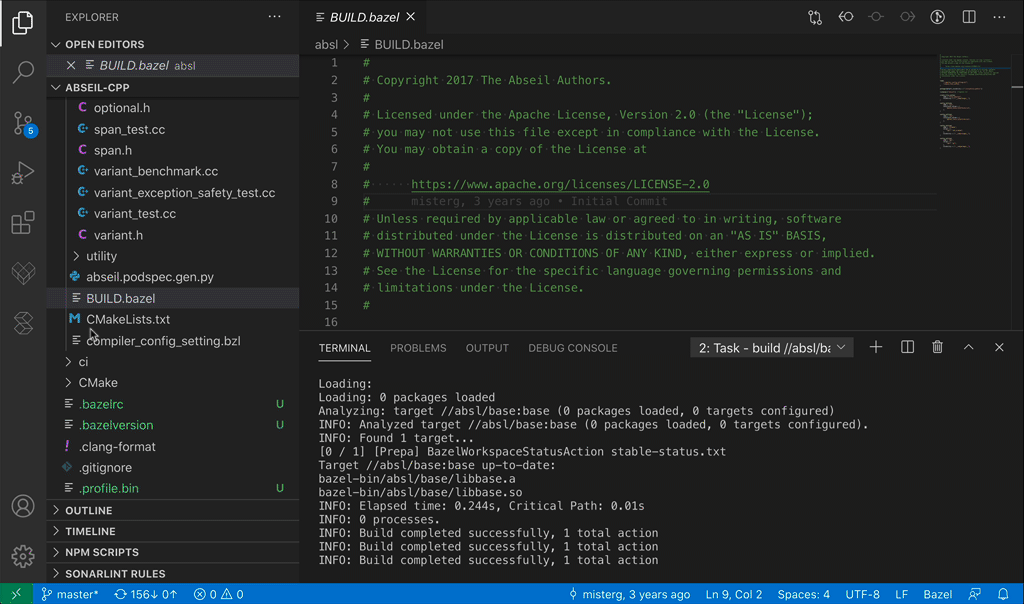
Task: Open .profile.bin file
Action: click(x=108, y=488)
